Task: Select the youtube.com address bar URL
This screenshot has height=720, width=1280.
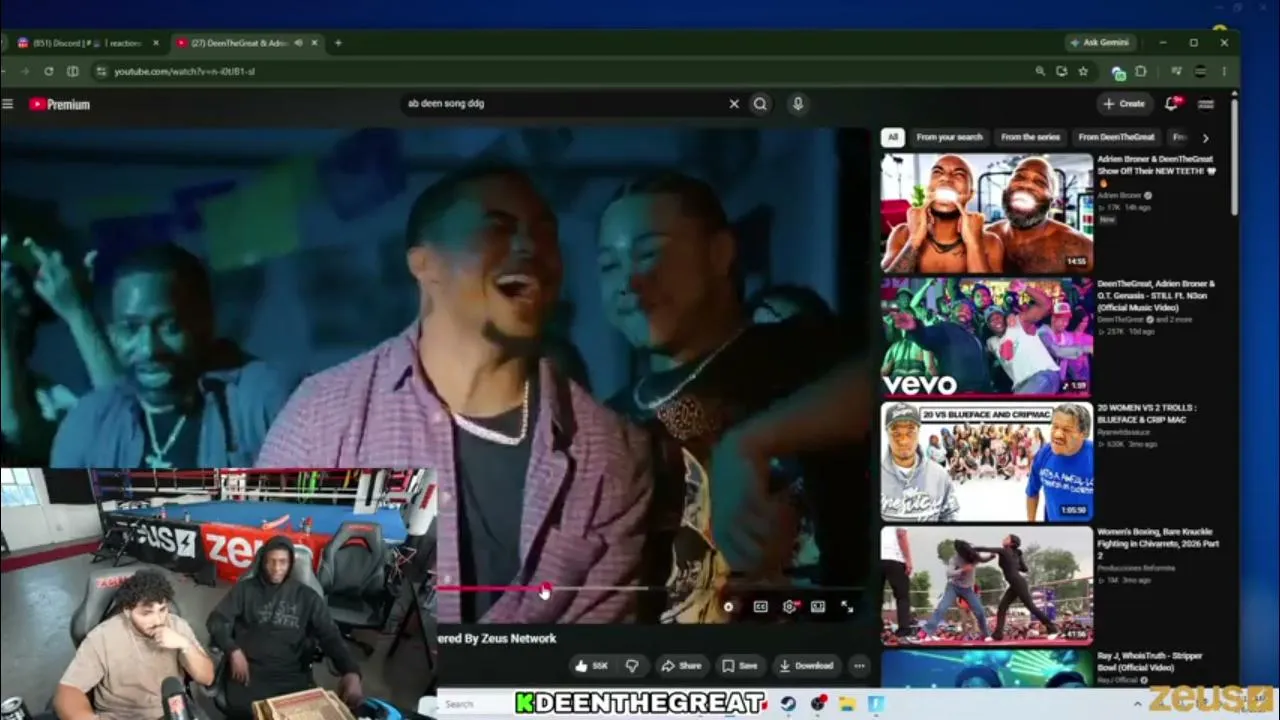Action: [184, 72]
